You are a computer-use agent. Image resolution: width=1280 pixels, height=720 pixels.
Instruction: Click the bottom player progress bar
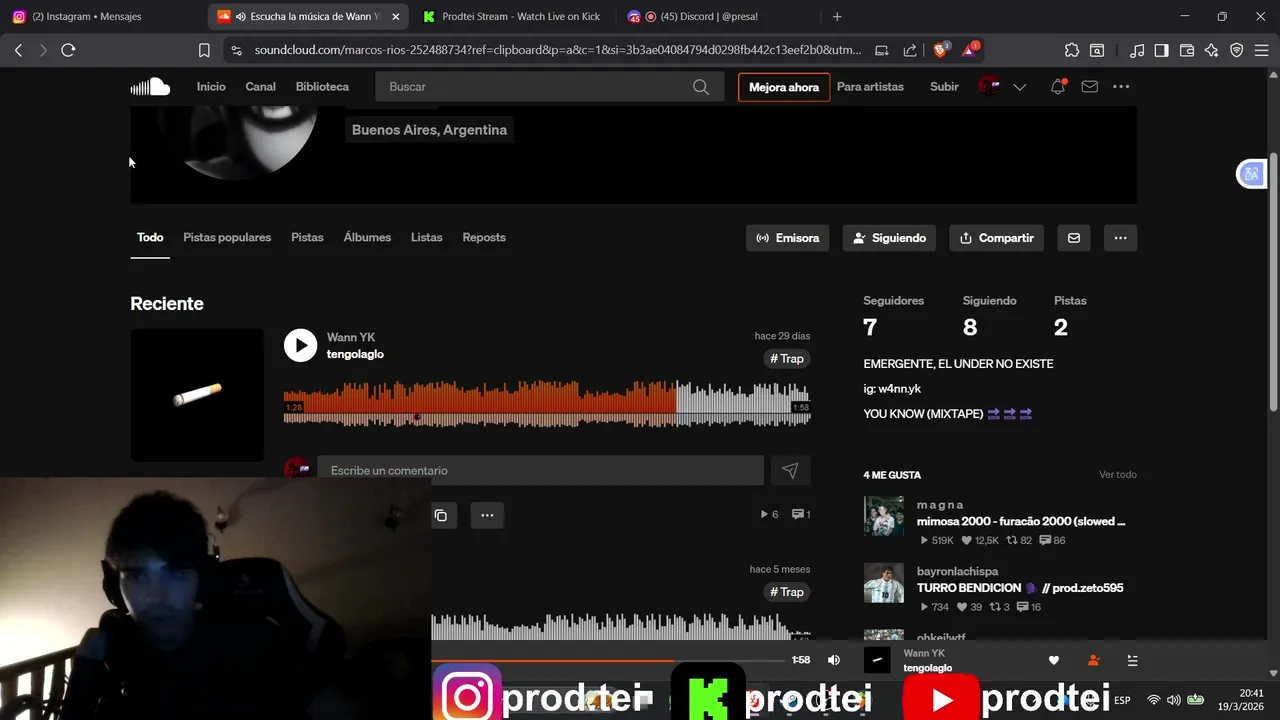[608, 660]
